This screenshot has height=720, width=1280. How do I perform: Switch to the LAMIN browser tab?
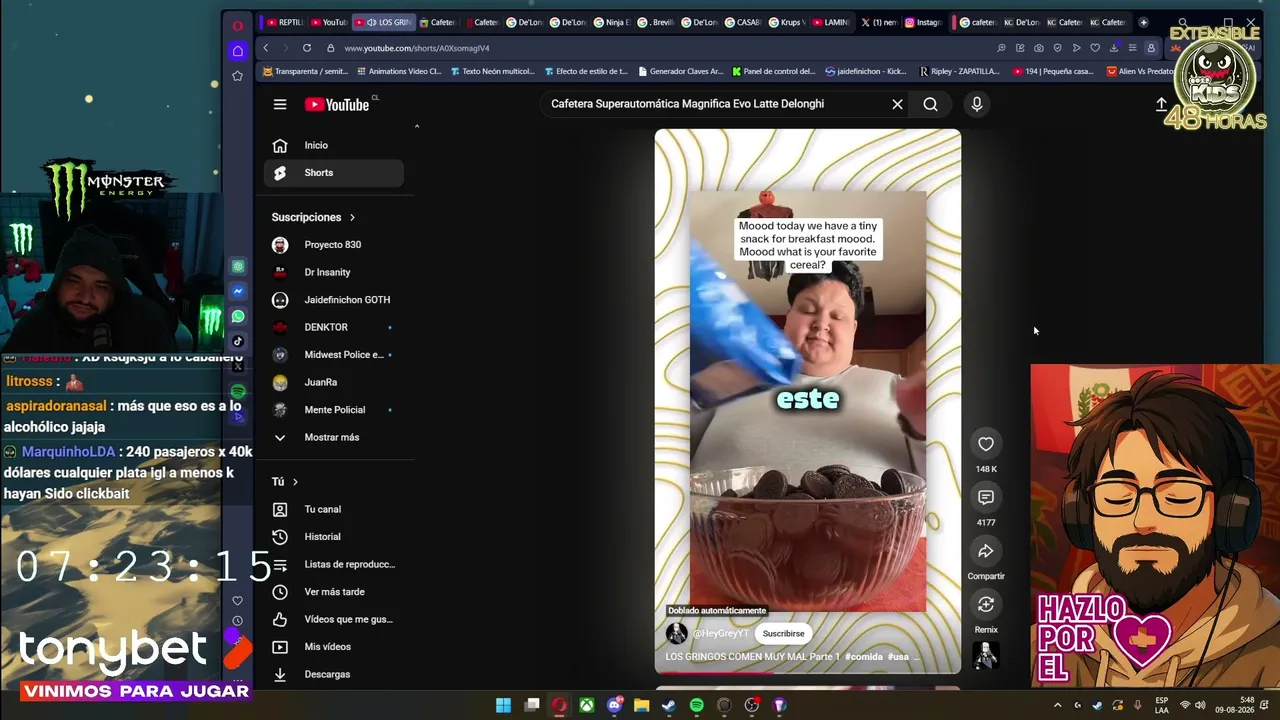pyautogui.click(x=830, y=22)
